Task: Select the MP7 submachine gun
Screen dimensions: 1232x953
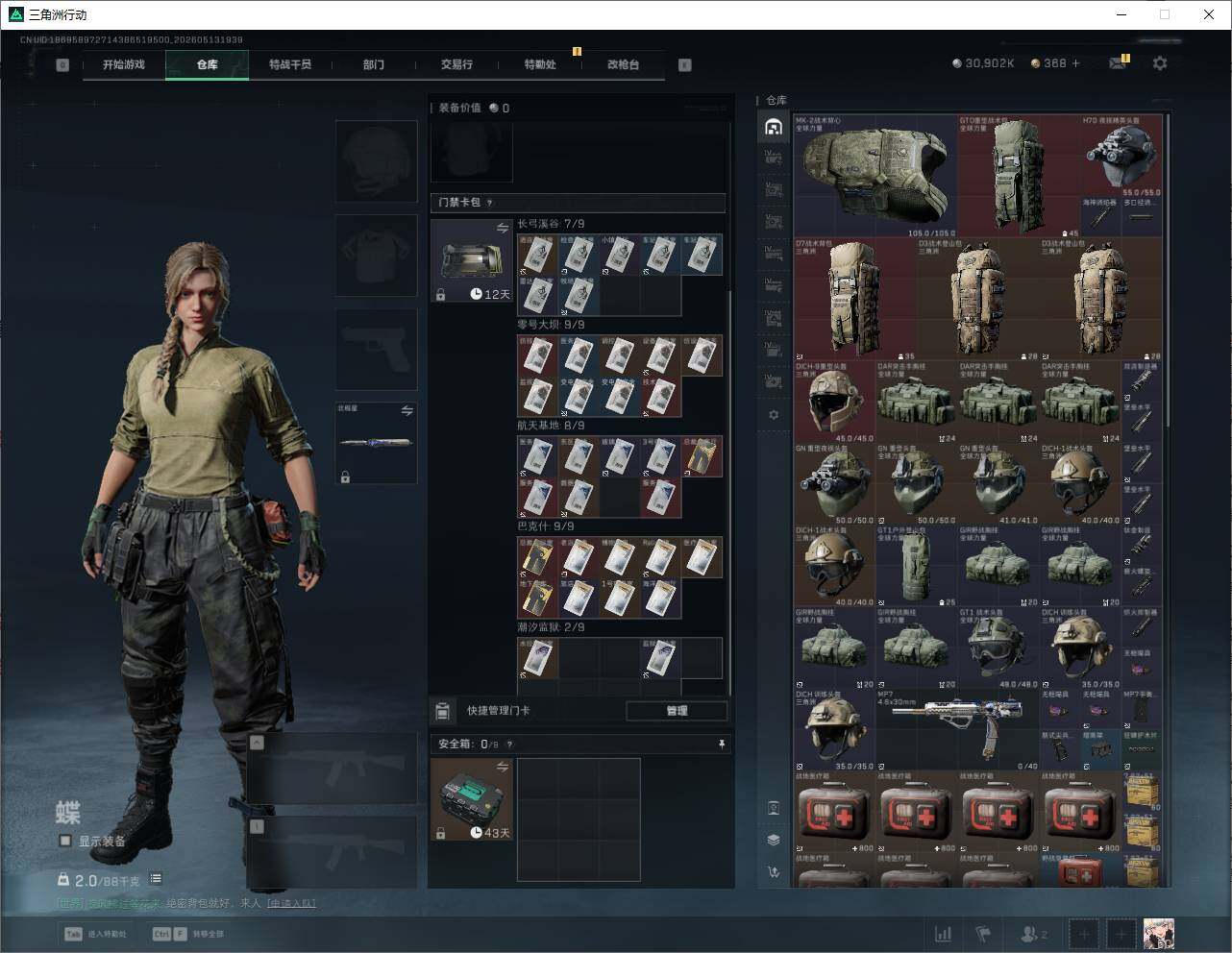Action: coord(957,730)
